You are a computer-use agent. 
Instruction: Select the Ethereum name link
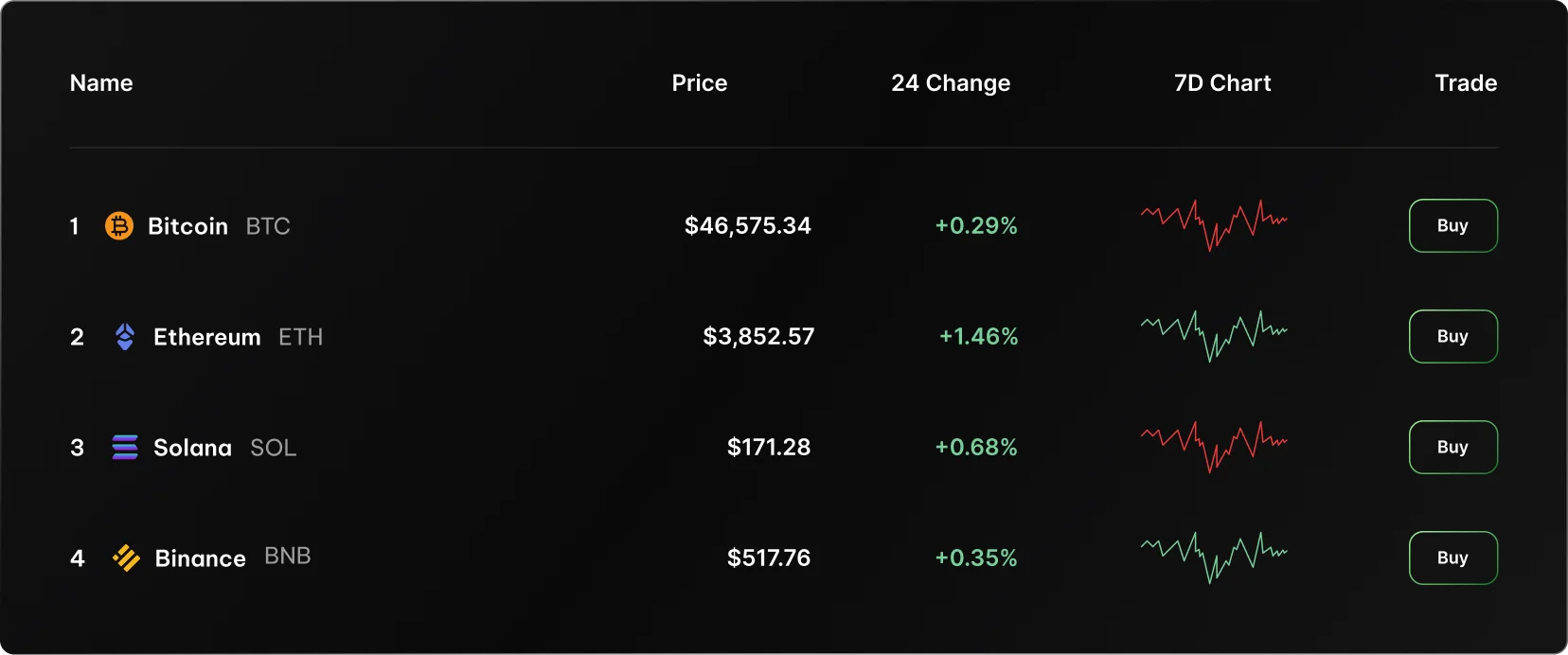tap(206, 337)
